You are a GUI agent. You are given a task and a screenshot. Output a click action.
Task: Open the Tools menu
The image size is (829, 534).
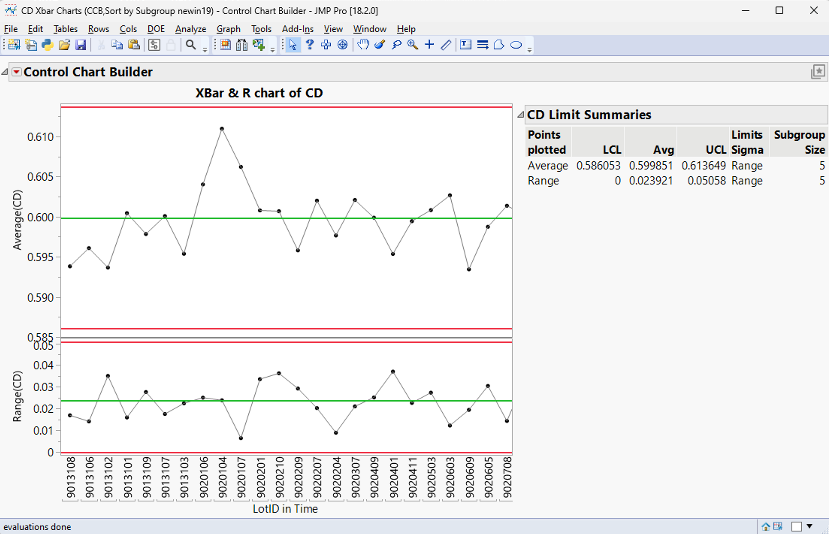coord(261,29)
